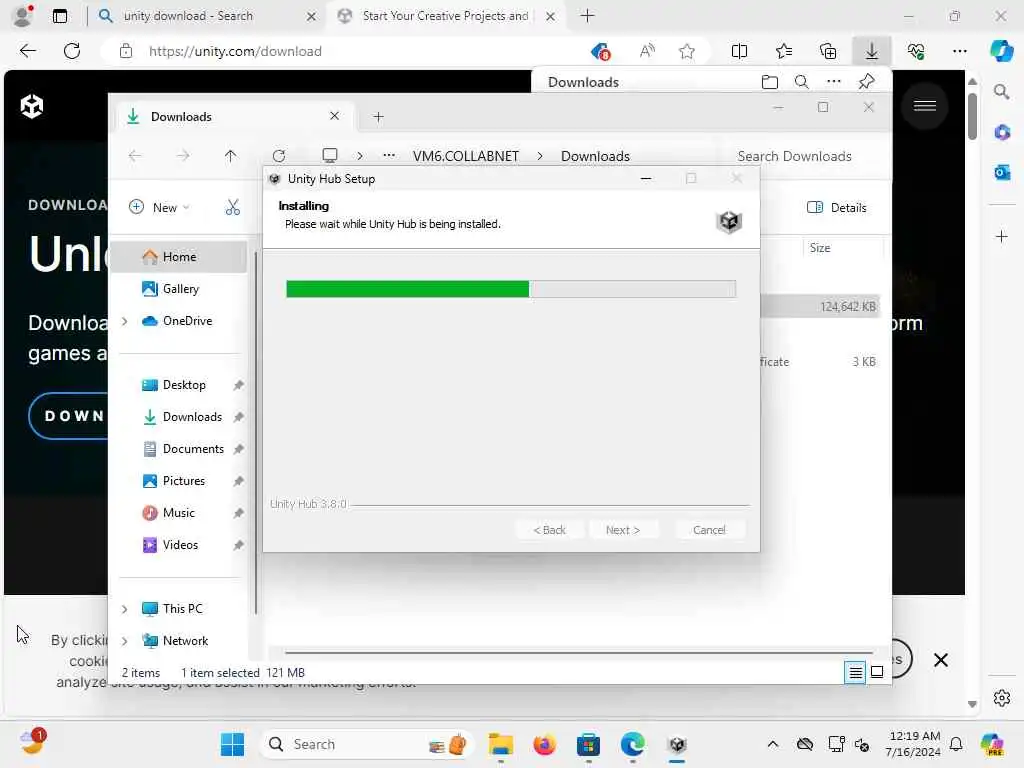This screenshot has width=1024, height=768.
Task: Reload the unity.com page in Edge
Action: 72,51
